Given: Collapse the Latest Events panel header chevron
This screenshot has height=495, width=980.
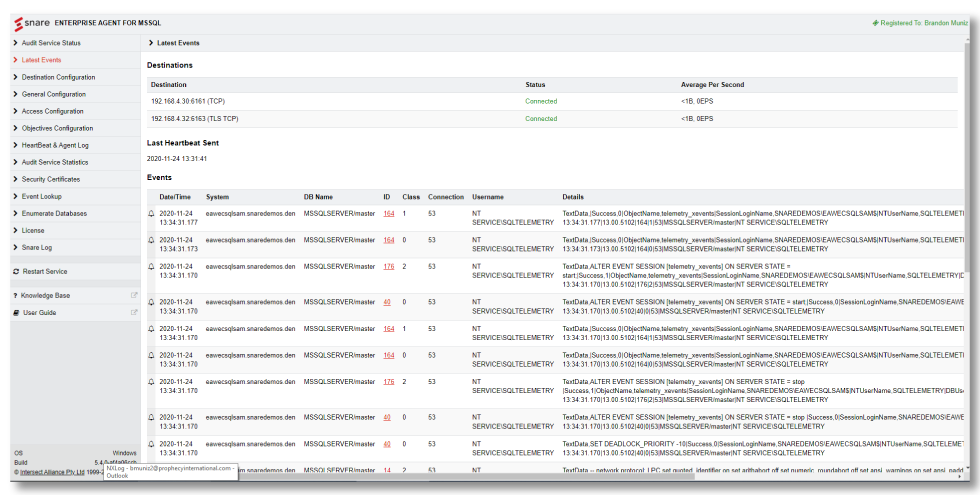Looking at the screenshot, I should [x=151, y=43].
